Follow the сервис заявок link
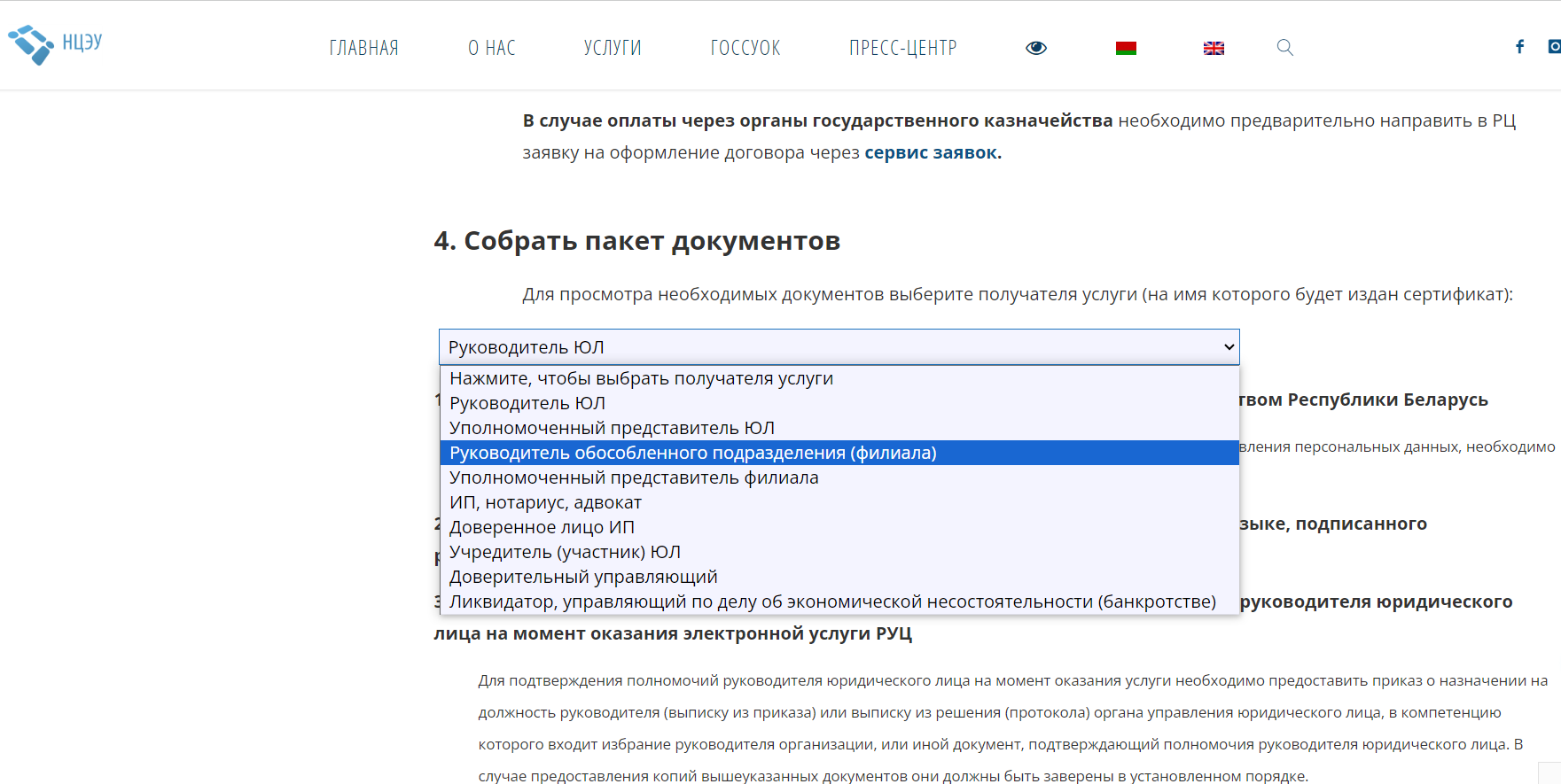The height and width of the screenshot is (784, 1561). point(931,152)
